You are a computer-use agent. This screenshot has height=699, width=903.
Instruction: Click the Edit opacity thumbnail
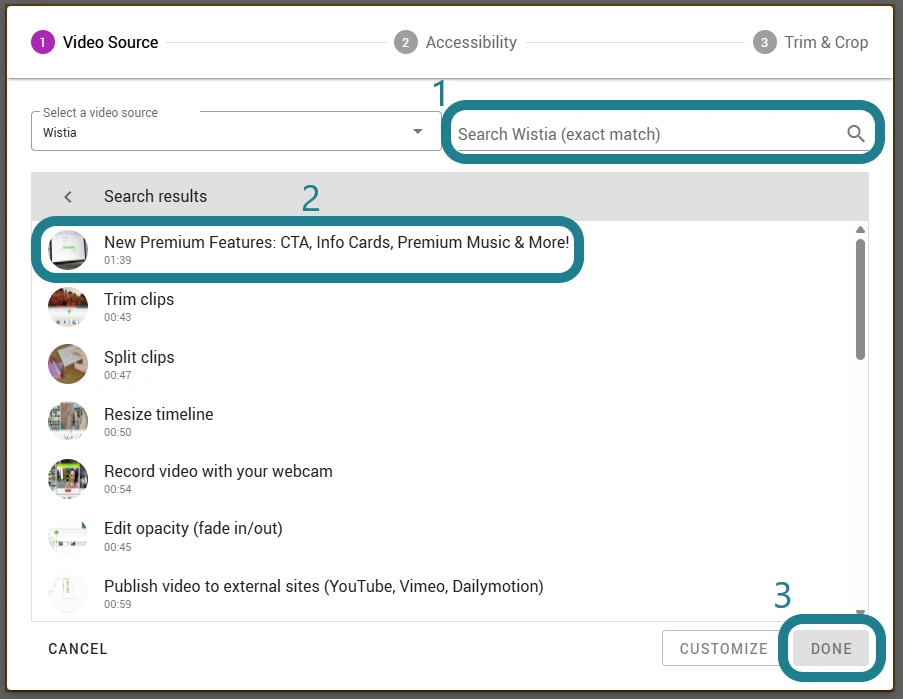[x=68, y=536]
